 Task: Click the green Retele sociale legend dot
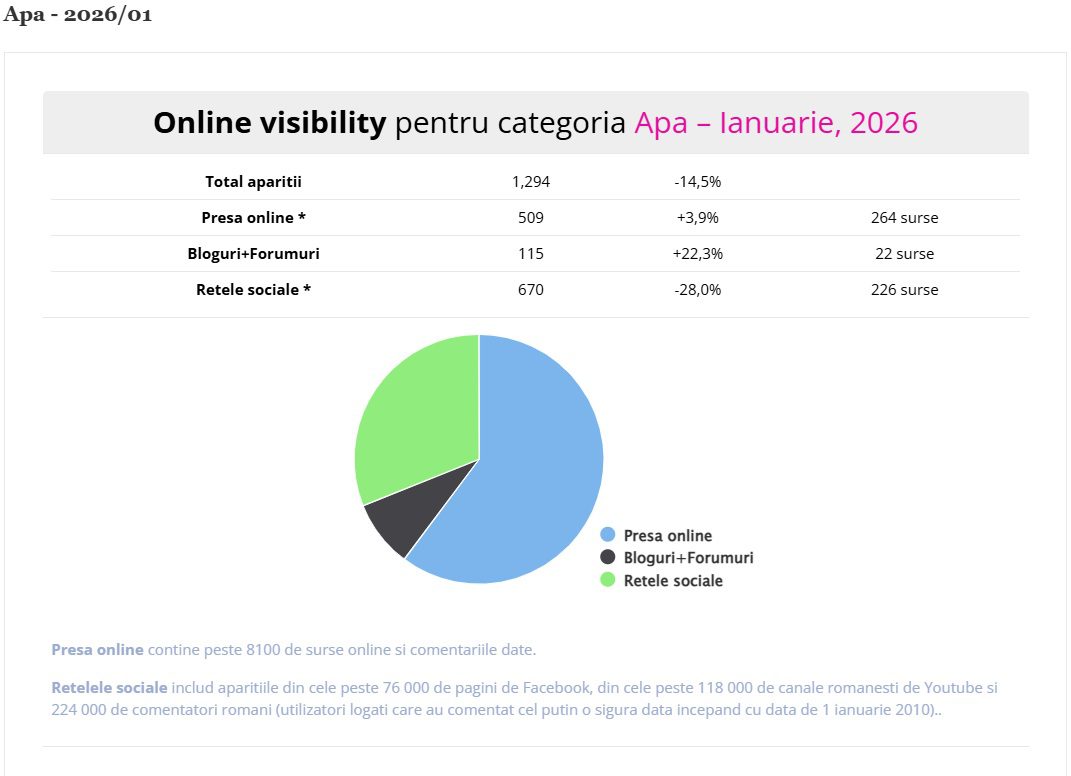point(608,580)
